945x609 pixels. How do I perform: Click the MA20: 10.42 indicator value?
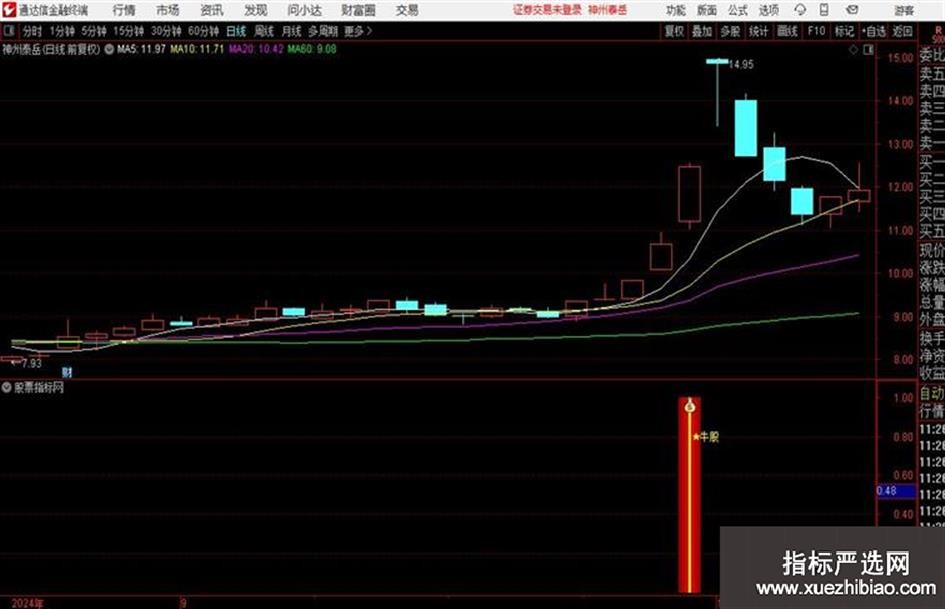pos(256,49)
